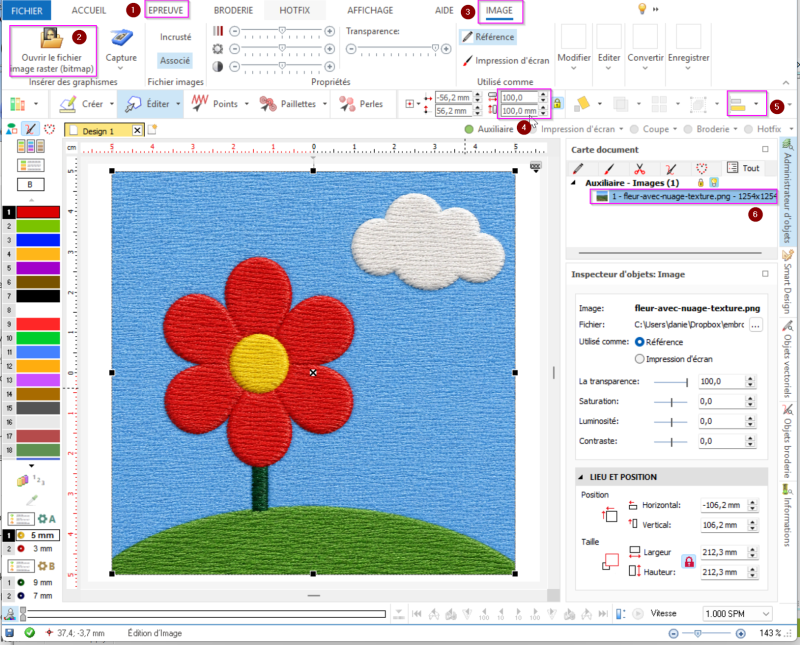Viewport: 800px width, 645px height.
Task: Click Impression d'écran in Utilisé comme group
Action: pos(506,61)
